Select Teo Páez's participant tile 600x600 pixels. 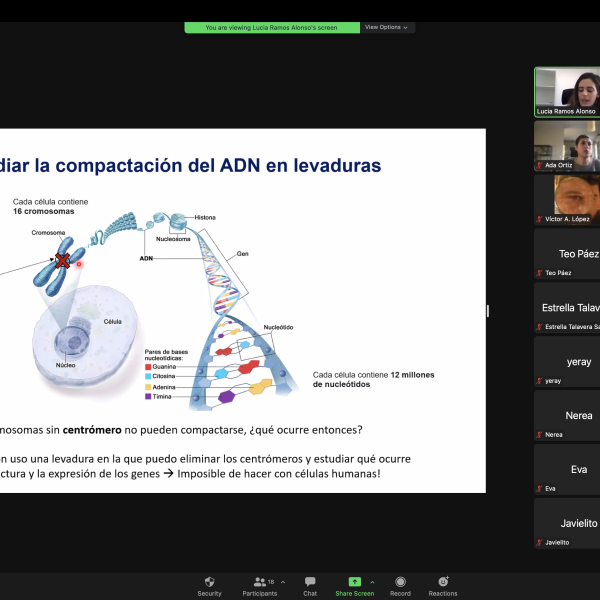(567, 253)
